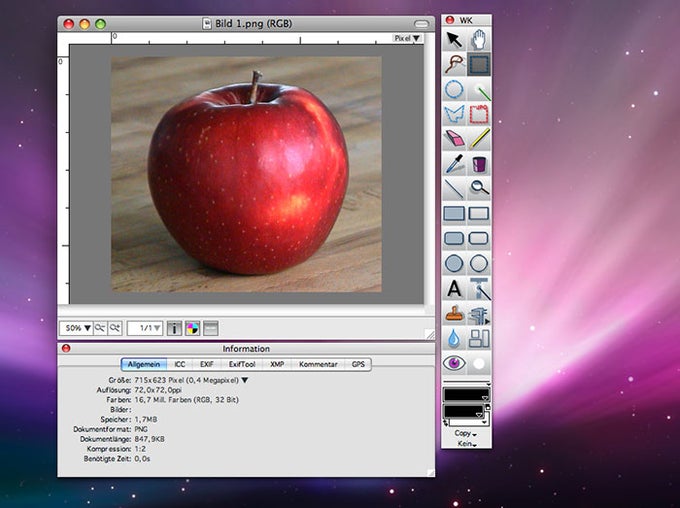Select the Hand tool
The width and height of the screenshot is (680, 508).
pyautogui.click(x=479, y=39)
